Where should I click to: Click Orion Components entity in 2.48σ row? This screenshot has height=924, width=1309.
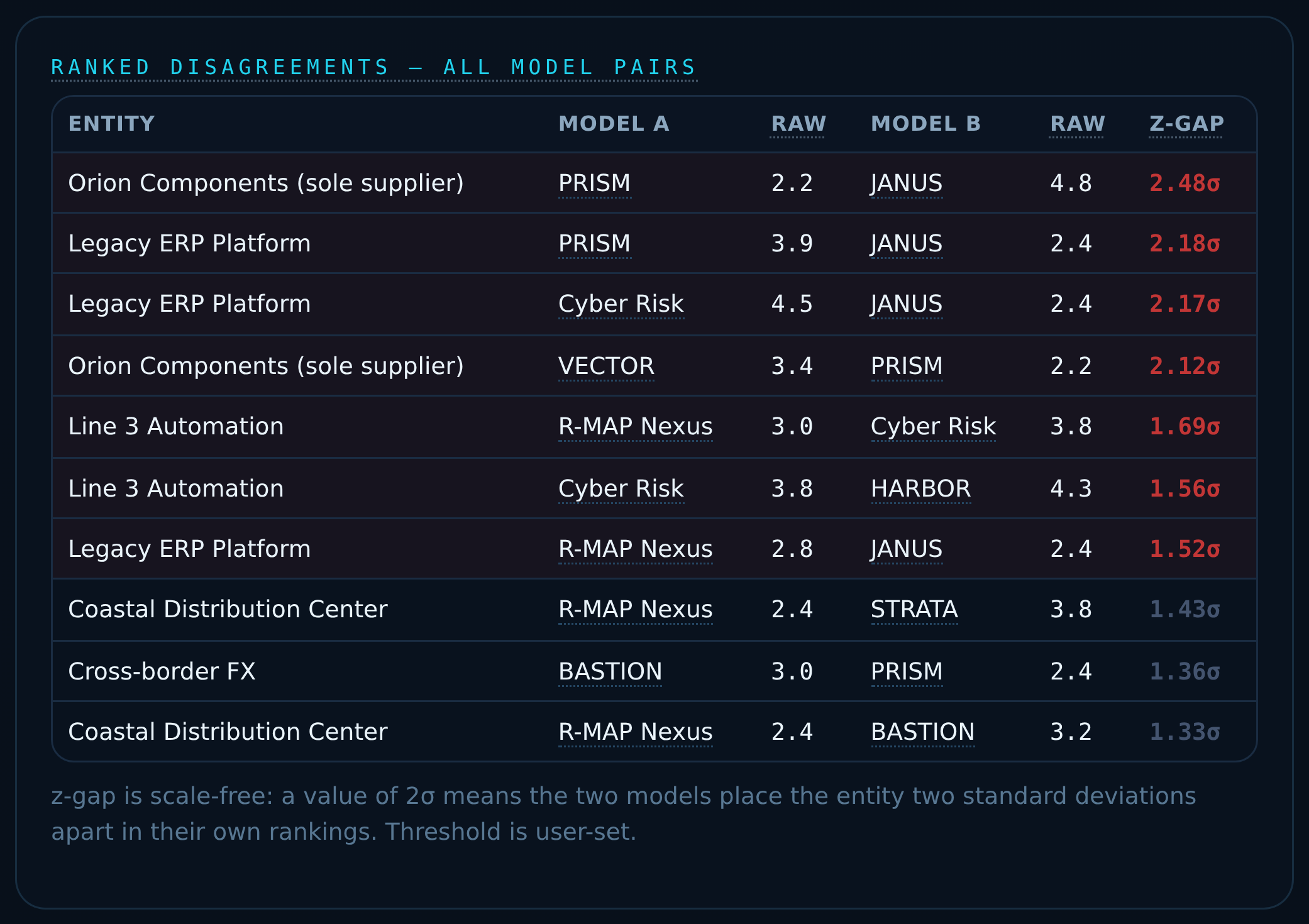(266, 184)
